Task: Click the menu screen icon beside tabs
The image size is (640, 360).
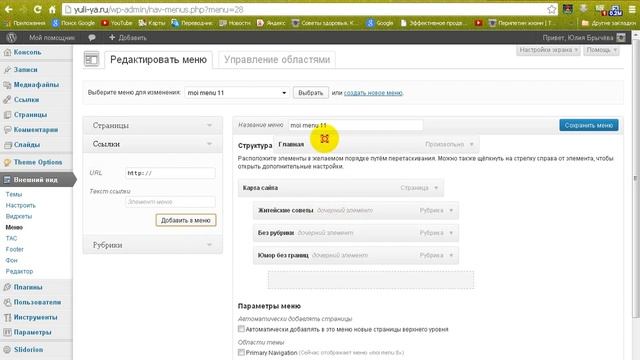Action: (x=91, y=60)
